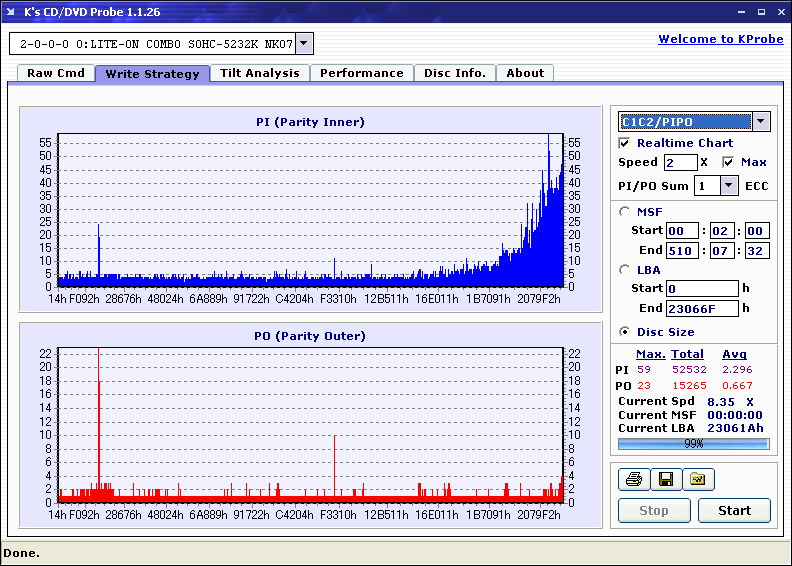Maximize the KProbe window
Viewport: 792px width, 566px height.
(761, 12)
